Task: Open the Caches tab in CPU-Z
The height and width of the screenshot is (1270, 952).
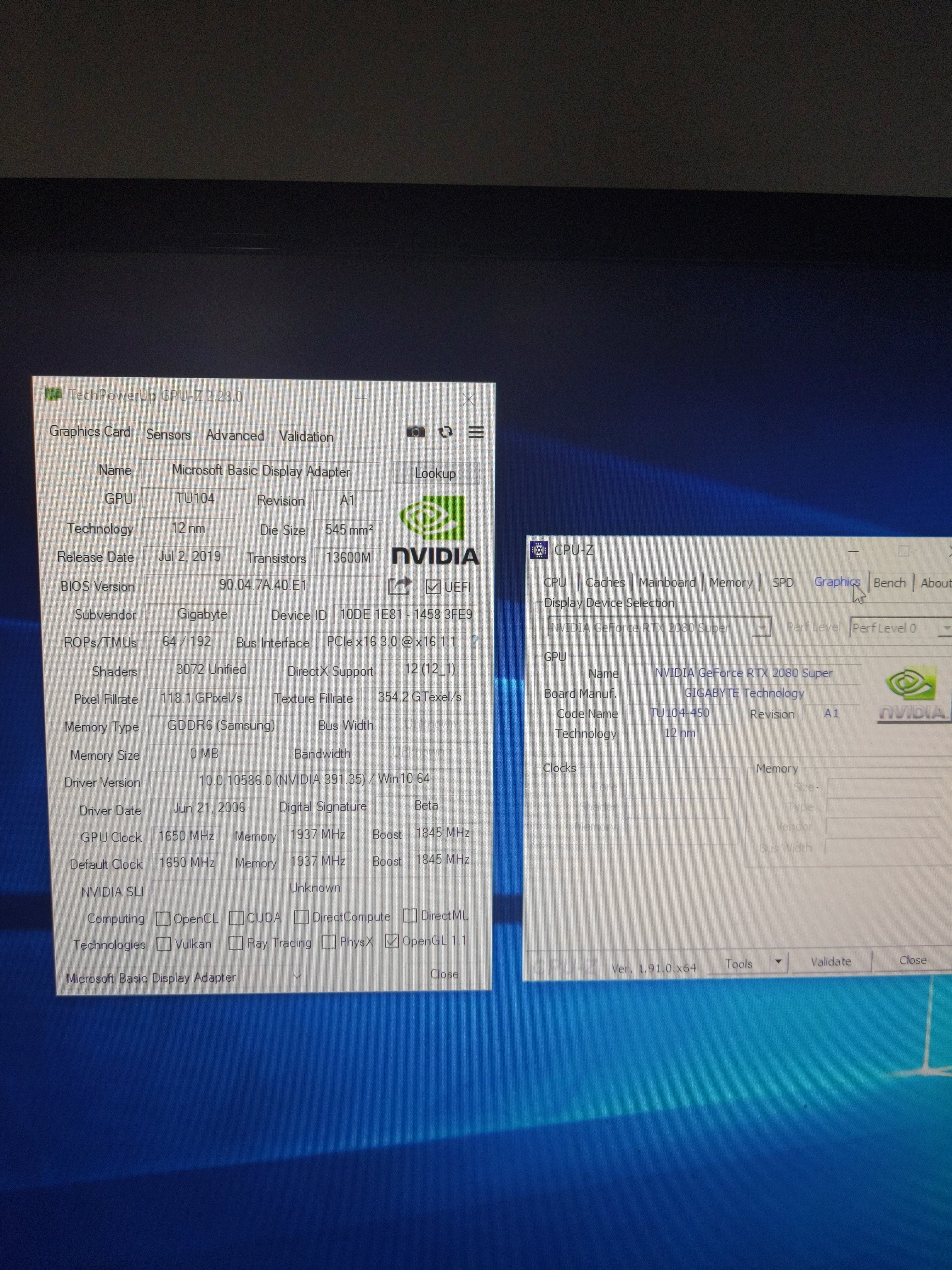Action: [605, 582]
